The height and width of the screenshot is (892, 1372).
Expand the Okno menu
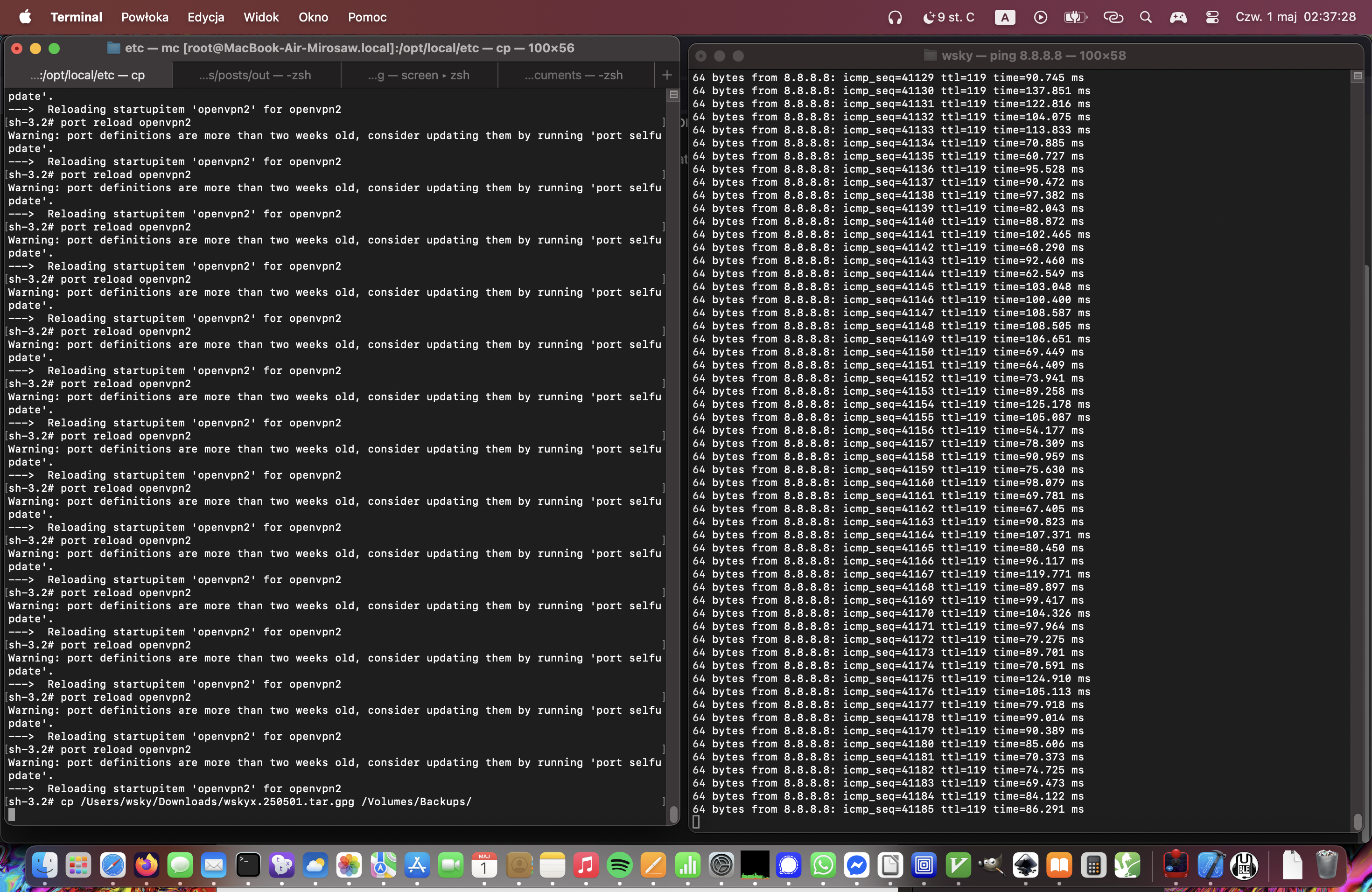coord(313,17)
